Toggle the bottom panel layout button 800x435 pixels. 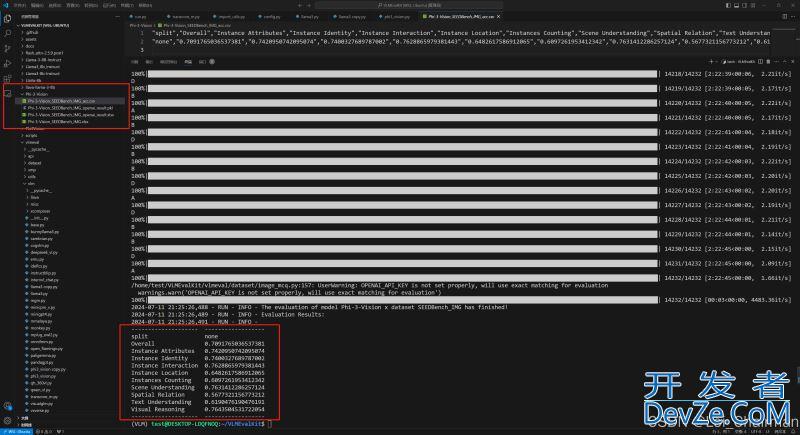pos(736,5)
